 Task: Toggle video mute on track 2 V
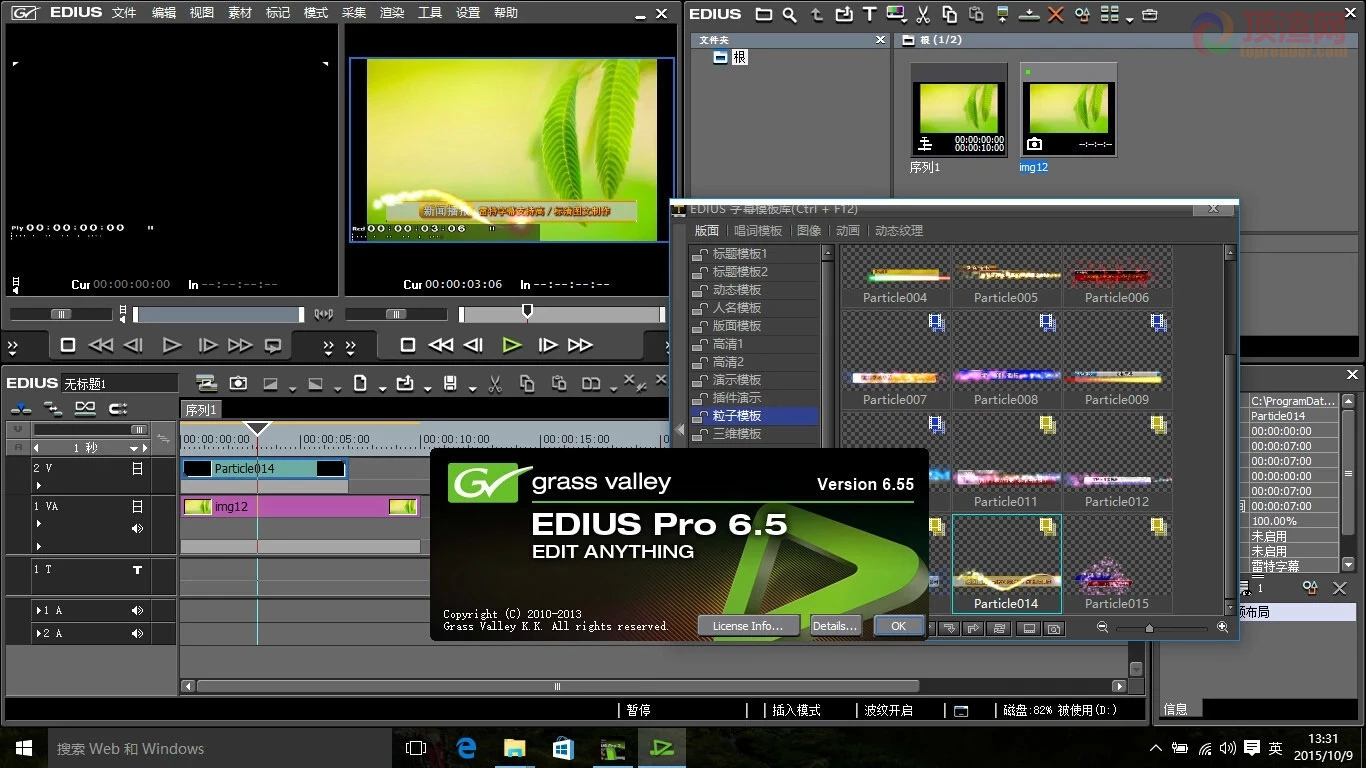138,468
